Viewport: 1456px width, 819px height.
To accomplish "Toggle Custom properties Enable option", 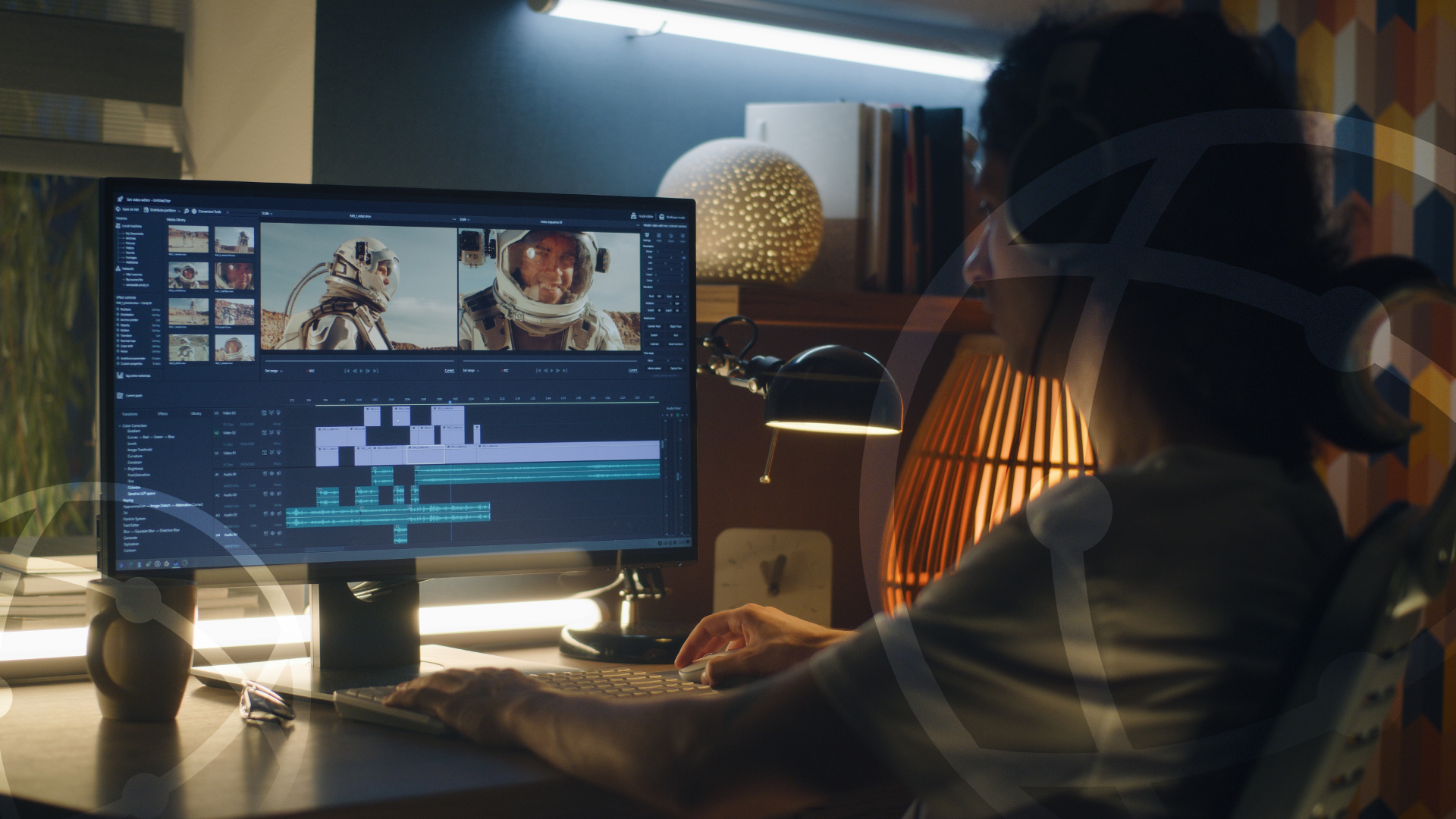I will click(156, 364).
